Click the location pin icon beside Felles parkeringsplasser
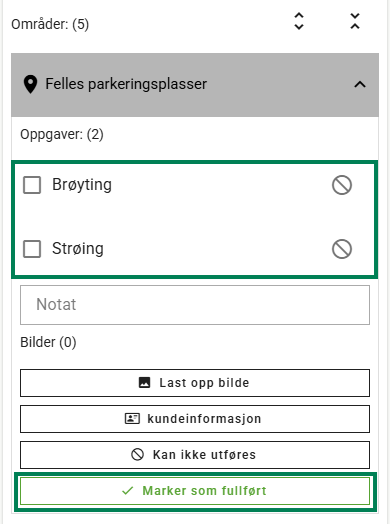This screenshot has width=390, height=524. click(x=30, y=85)
